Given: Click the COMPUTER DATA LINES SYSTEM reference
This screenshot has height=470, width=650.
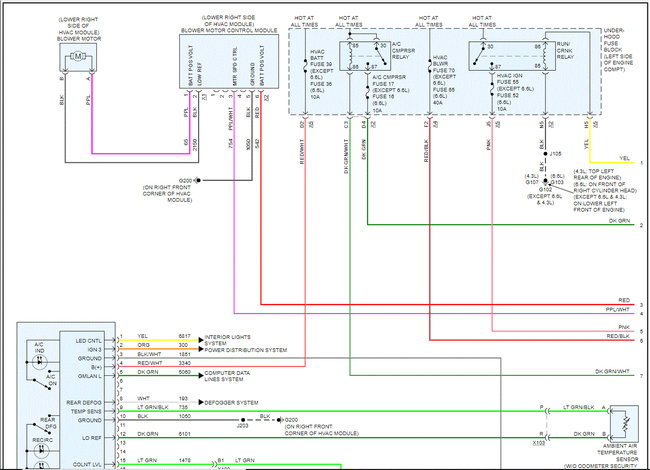Looking at the screenshot, I should 227,376.
